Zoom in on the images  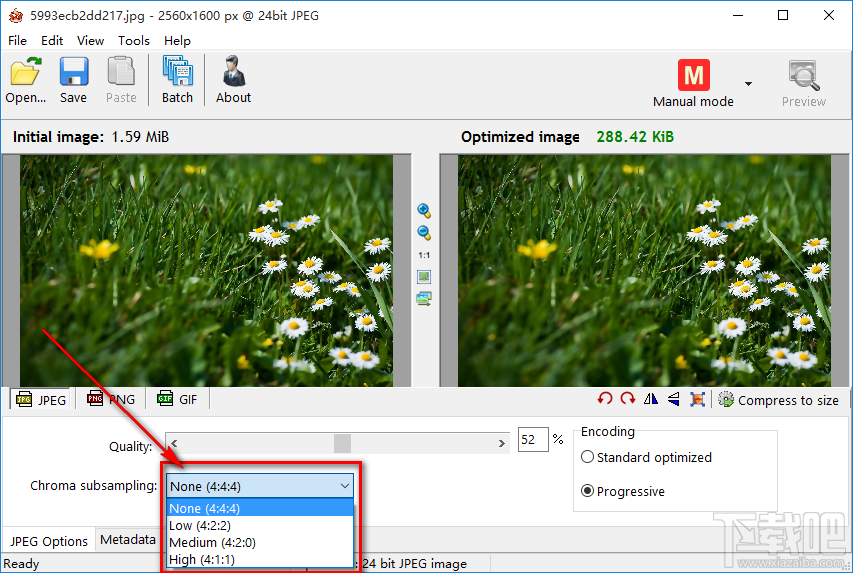pyautogui.click(x=424, y=211)
